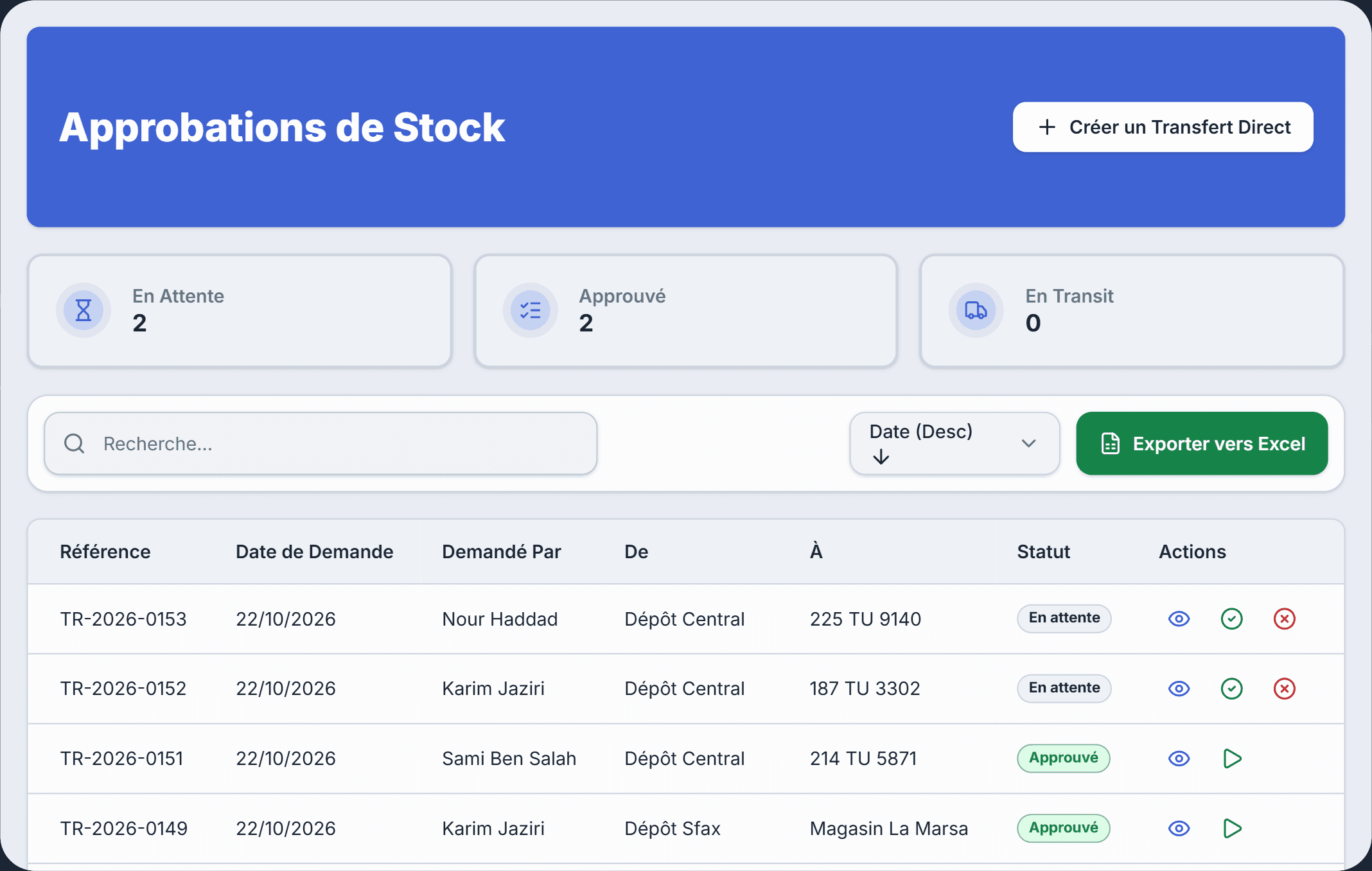This screenshot has height=871, width=1372.
Task: Click the En attente badge for TR-2026-0153
Action: click(1064, 618)
